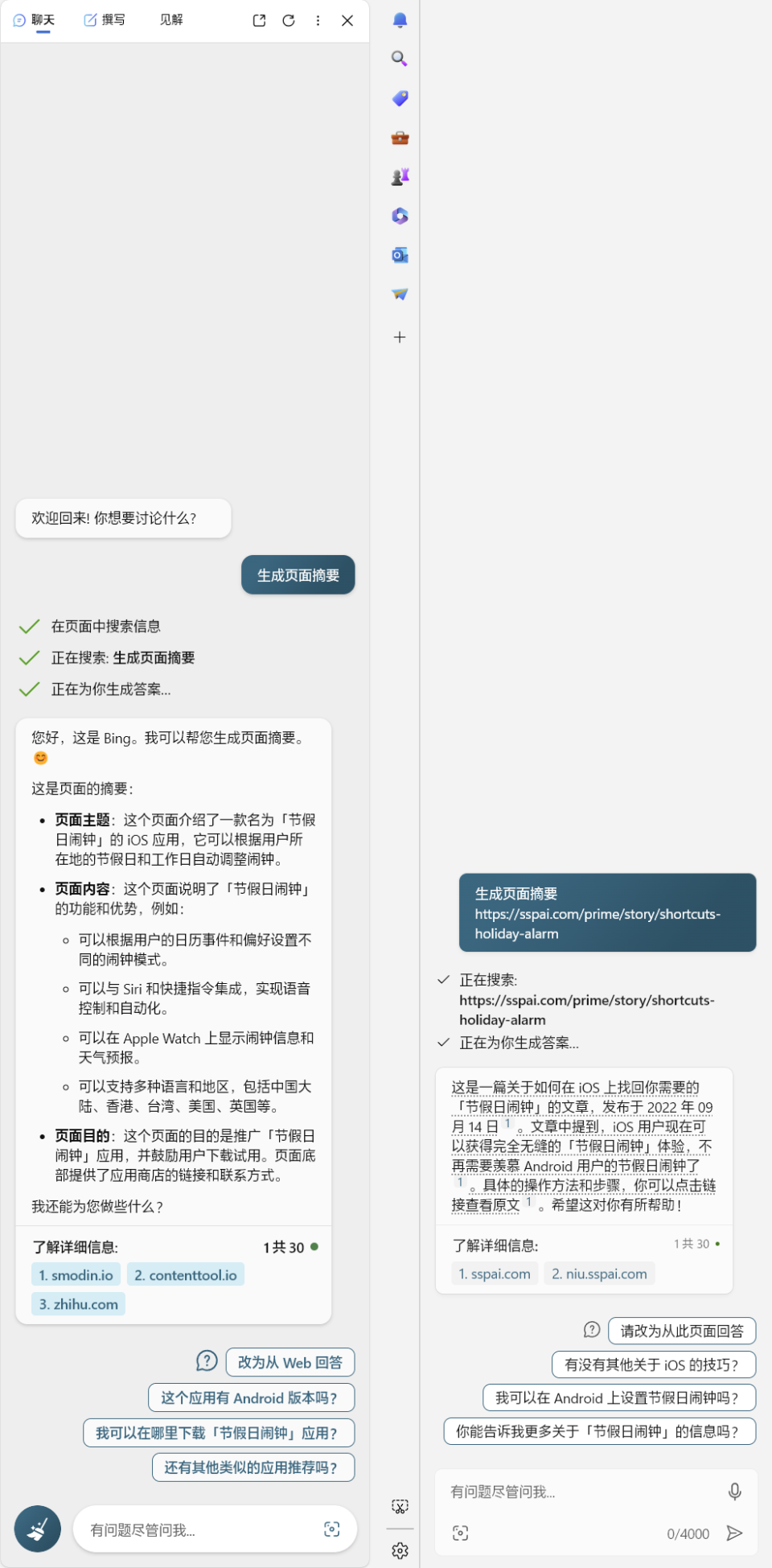772x1568 pixels.
Task: Click 这个应用有 Android 版本吗? suggestion
Action: click(x=251, y=1397)
